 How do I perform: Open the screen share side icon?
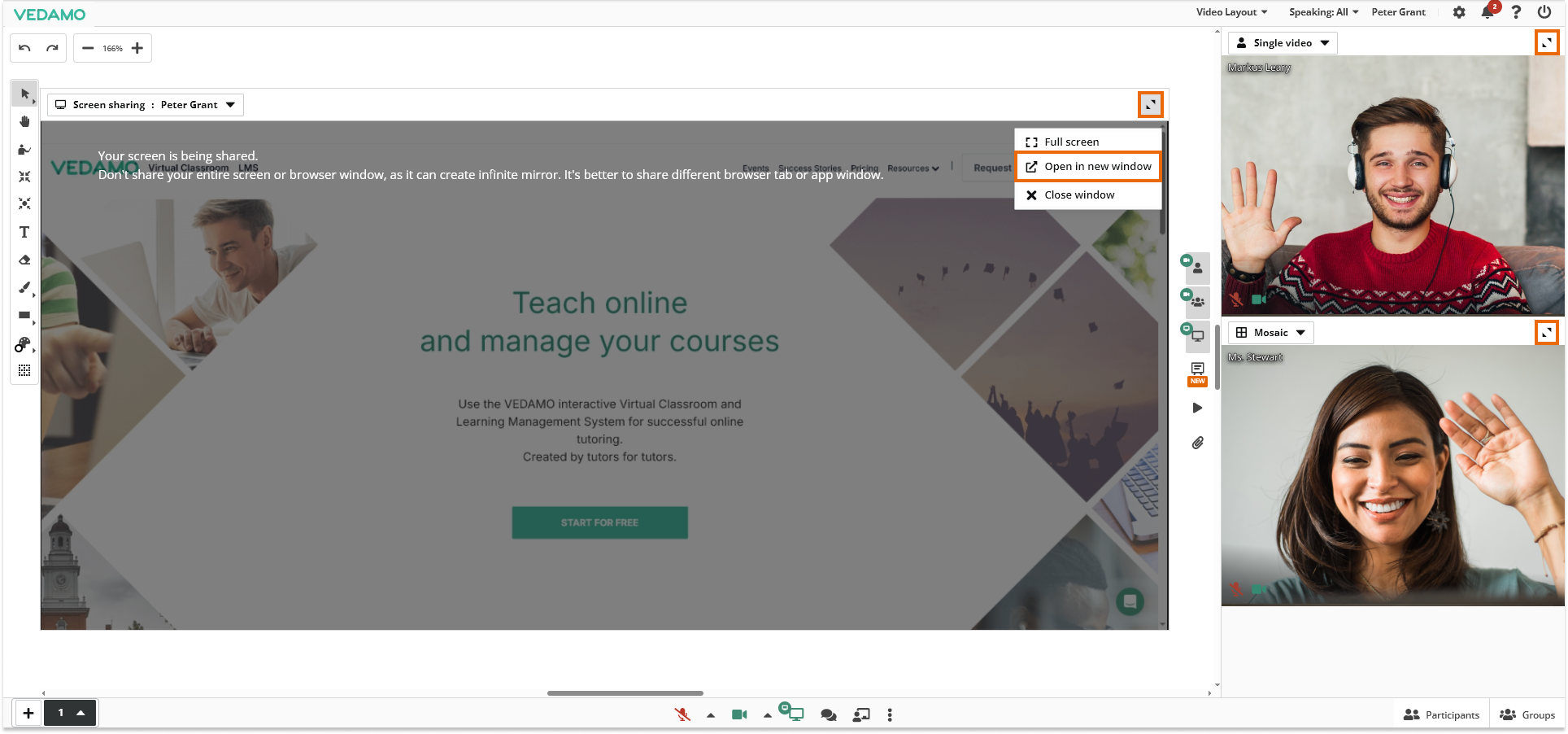(x=1196, y=335)
